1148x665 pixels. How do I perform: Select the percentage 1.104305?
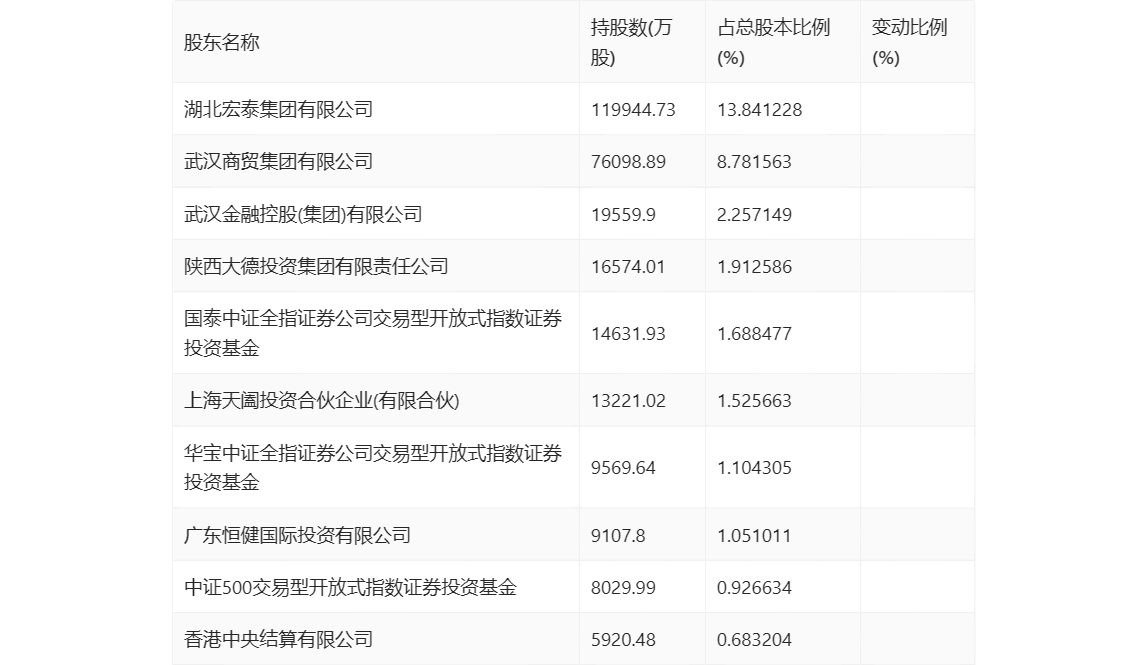tap(754, 468)
